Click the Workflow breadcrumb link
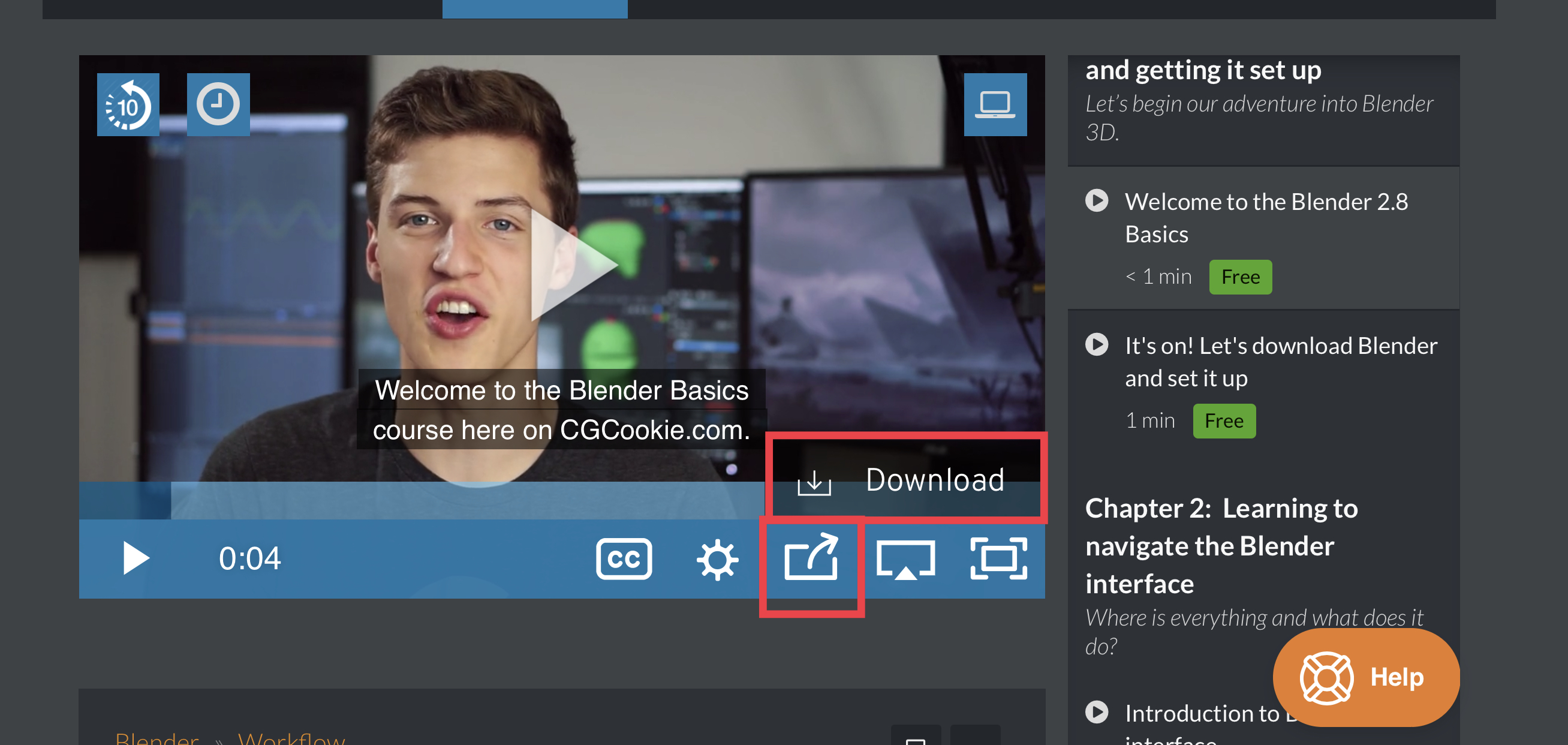 point(291,739)
